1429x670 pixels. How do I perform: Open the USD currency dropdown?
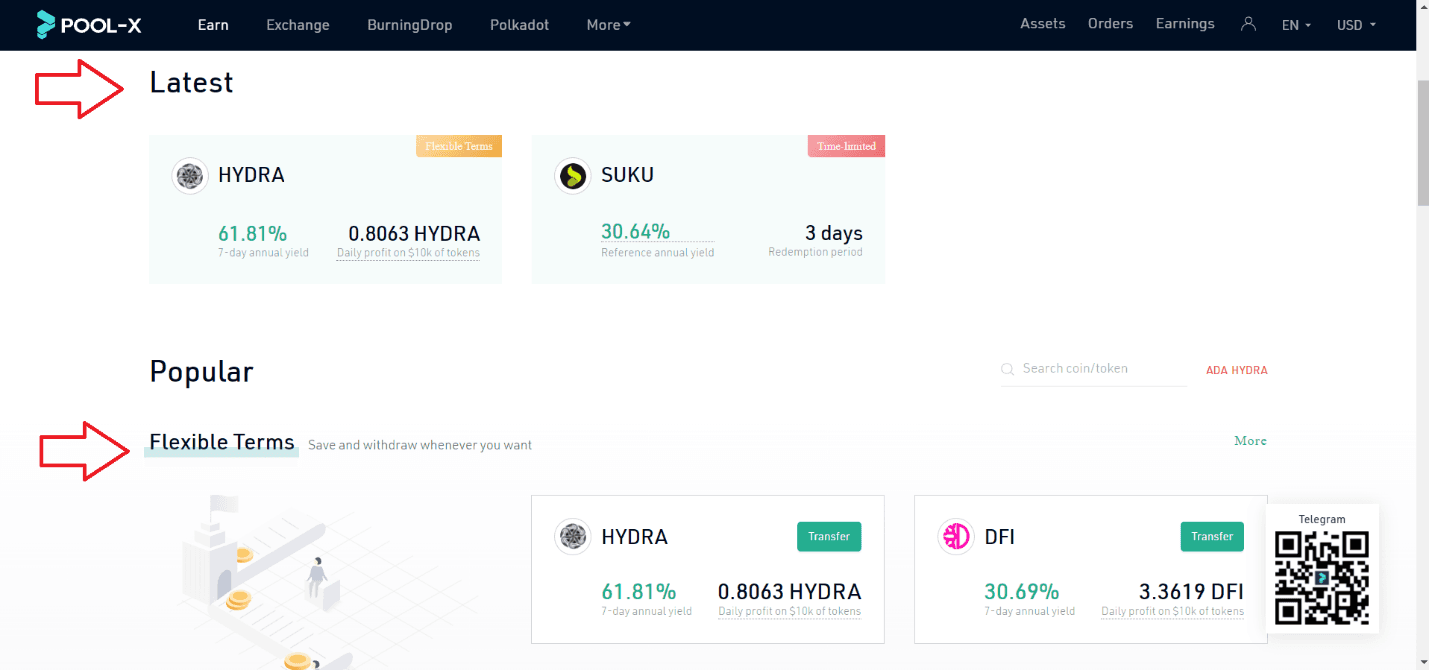click(x=1356, y=25)
